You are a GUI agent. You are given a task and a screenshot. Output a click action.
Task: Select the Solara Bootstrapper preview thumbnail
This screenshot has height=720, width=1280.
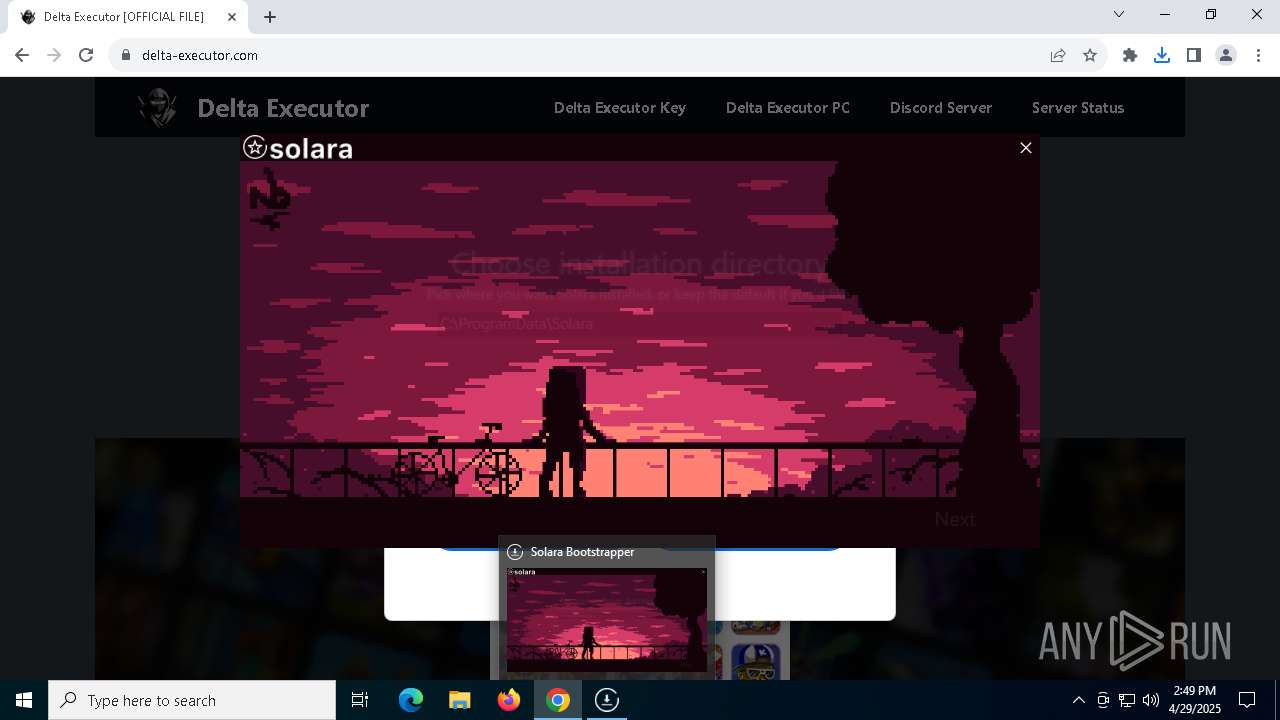point(607,619)
